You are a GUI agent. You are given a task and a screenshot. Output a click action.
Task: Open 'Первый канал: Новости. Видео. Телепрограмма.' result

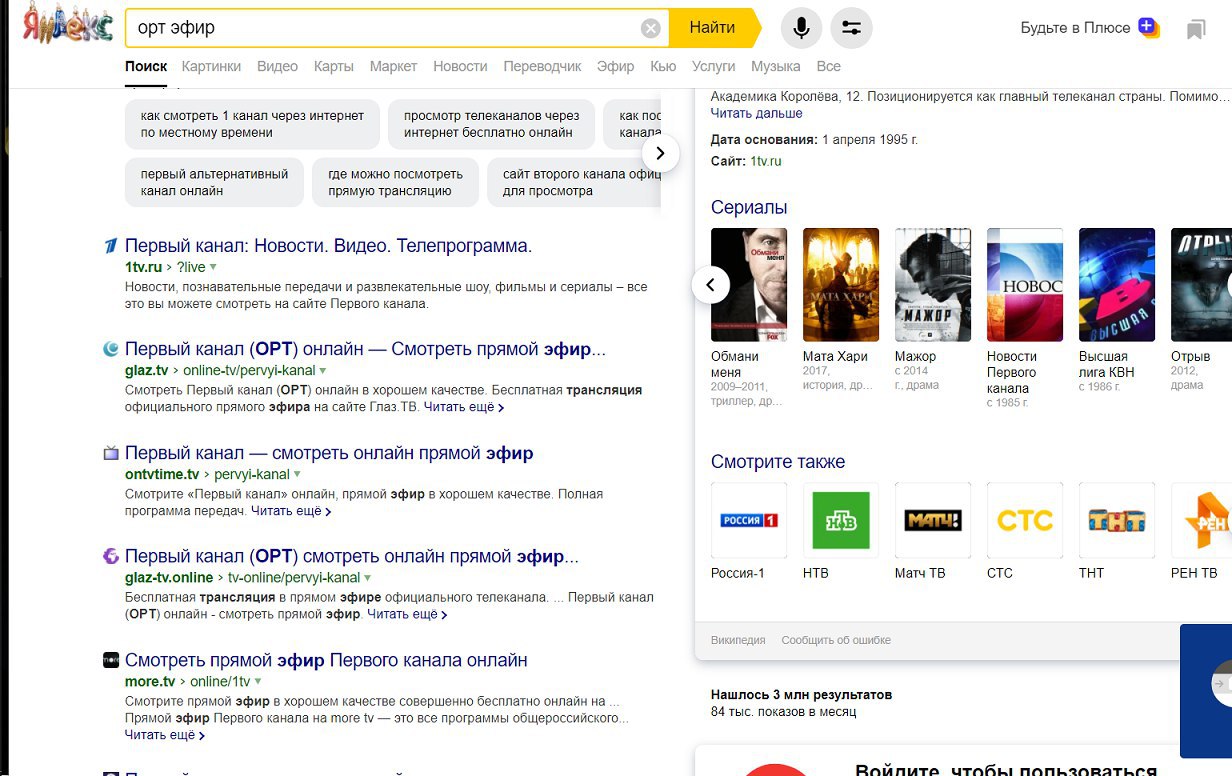click(x=328, y=246)
